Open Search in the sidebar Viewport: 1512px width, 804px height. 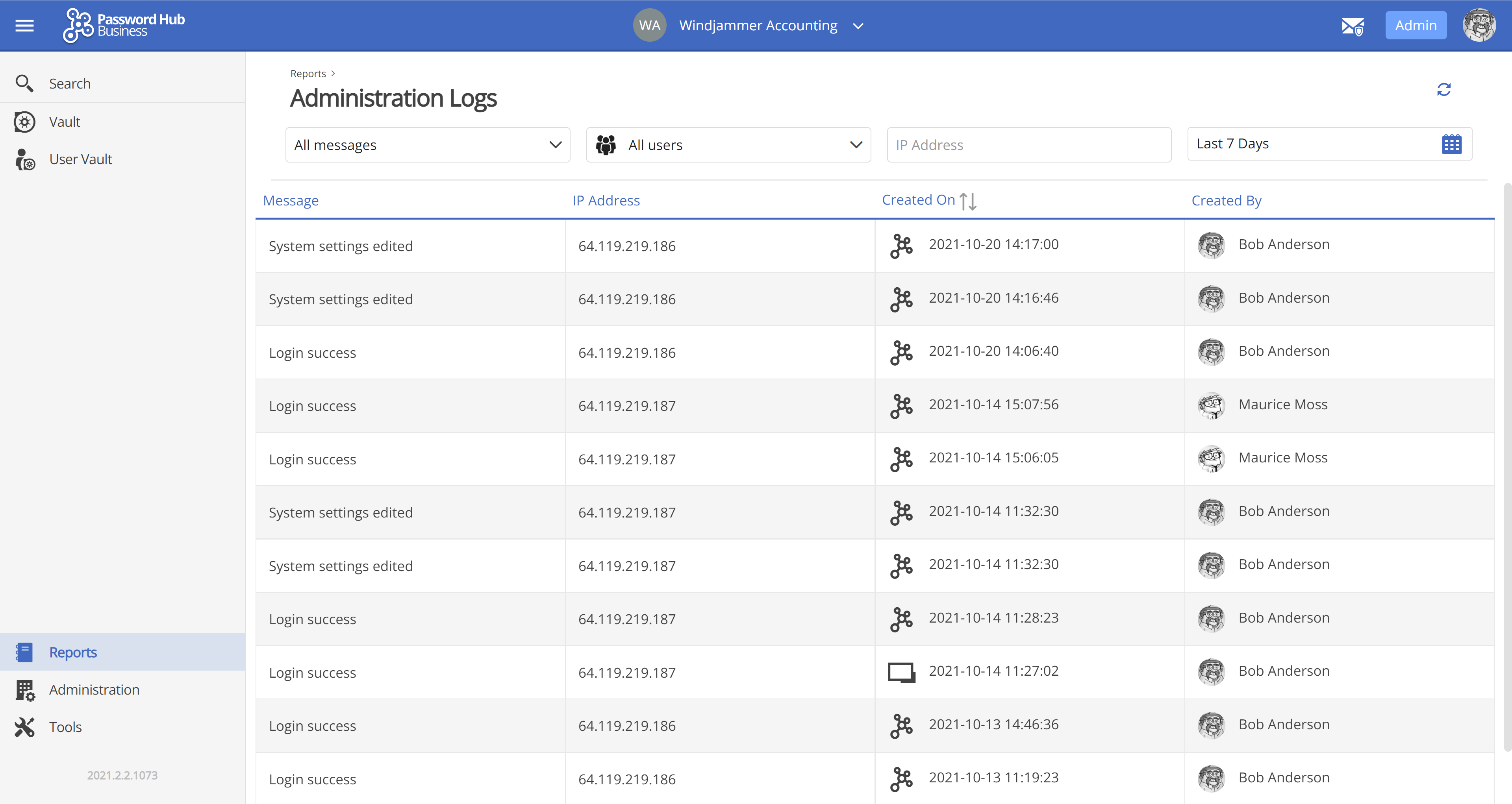tap(123, 83)
